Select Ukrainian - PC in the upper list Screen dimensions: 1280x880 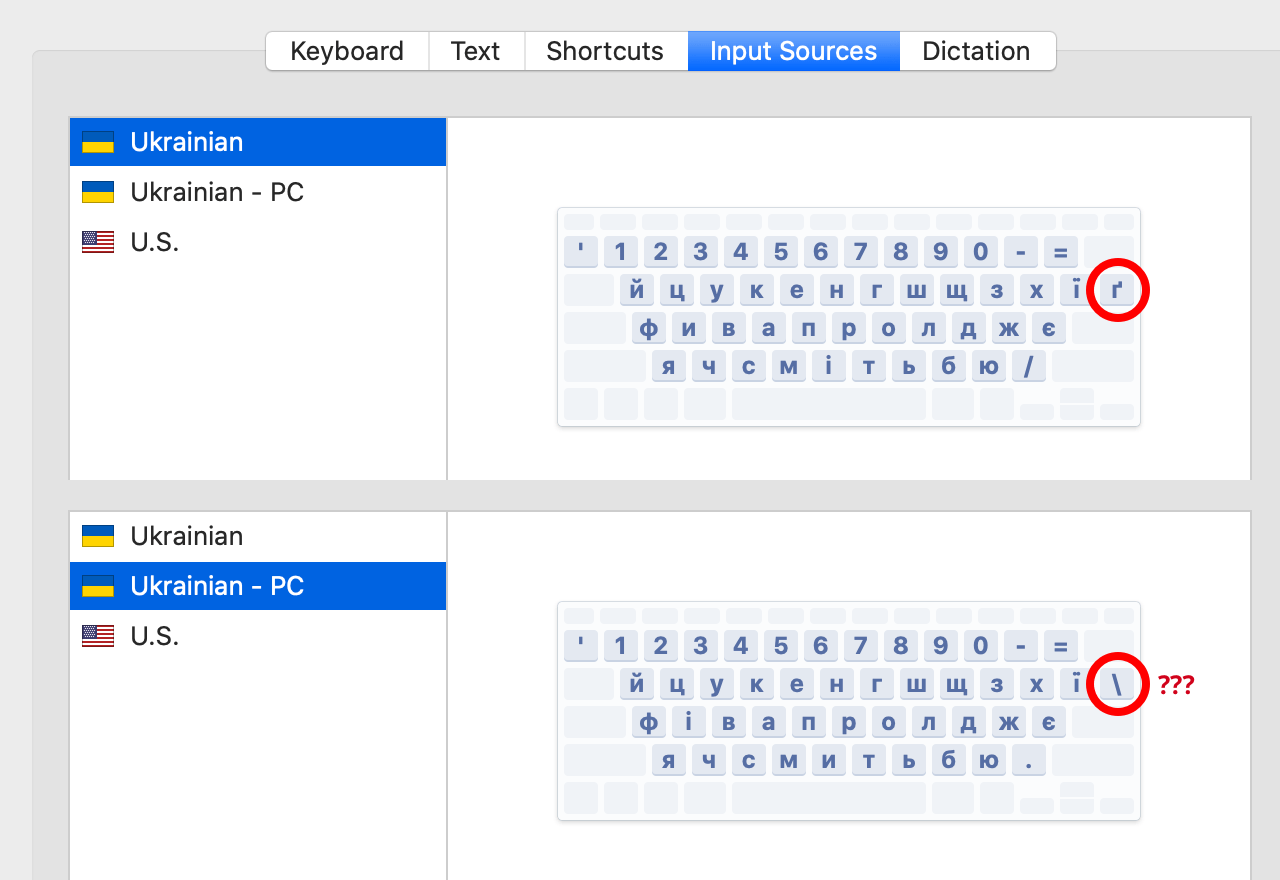216,192
